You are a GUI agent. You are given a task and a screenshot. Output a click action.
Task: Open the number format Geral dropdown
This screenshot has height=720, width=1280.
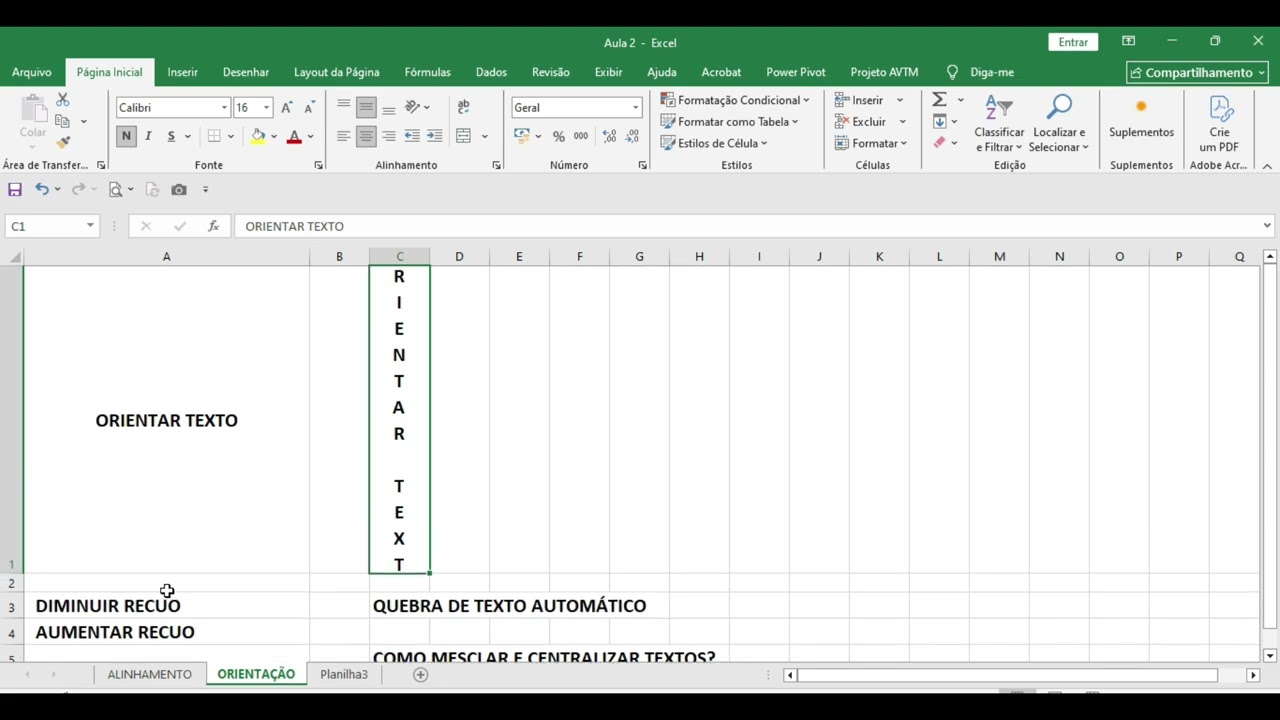(x=635, y=107)
